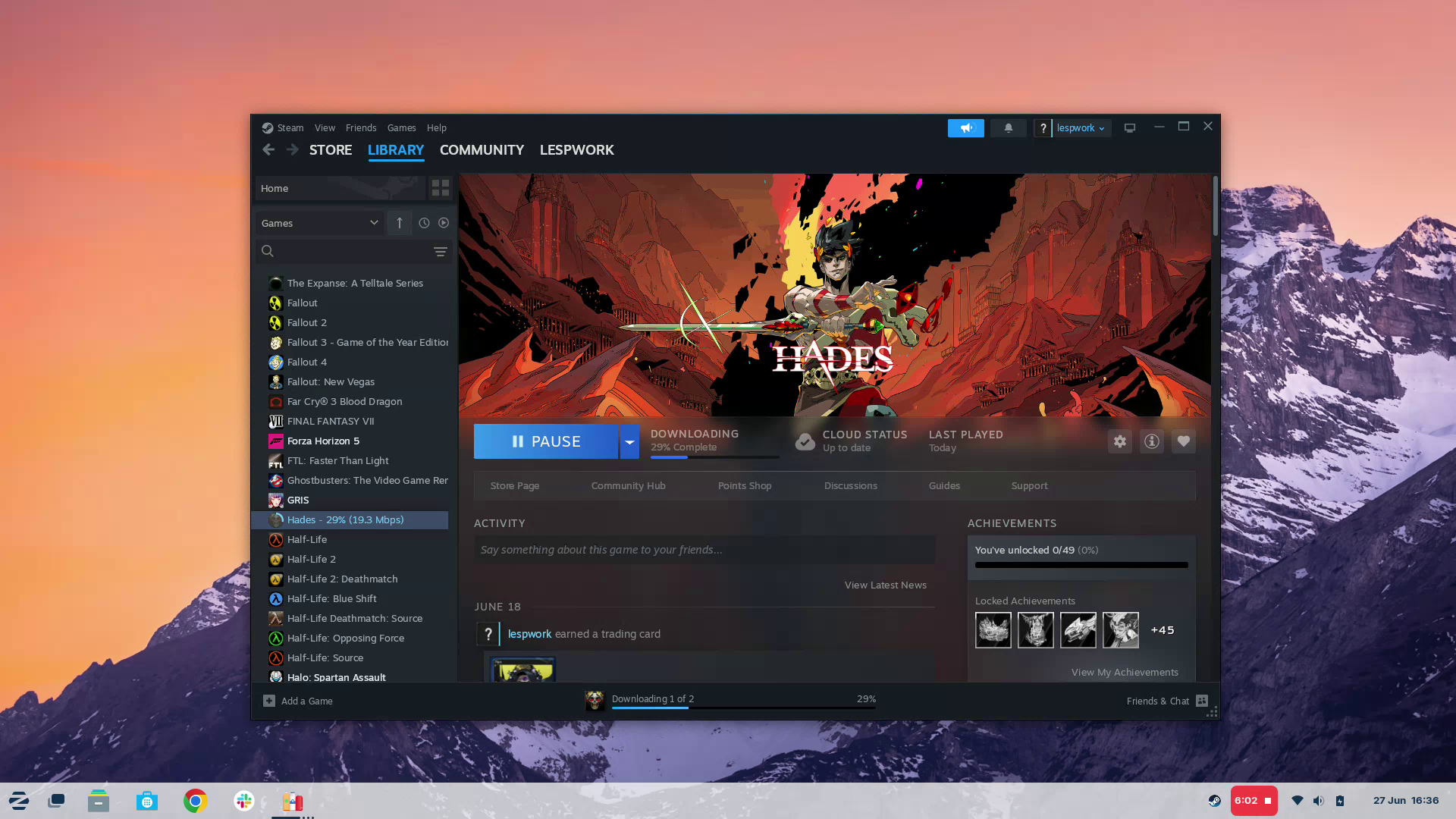Open Hades settings gear
Image resolution: width=1456 pixels, height=819 pixels.
click(1120, 441)
